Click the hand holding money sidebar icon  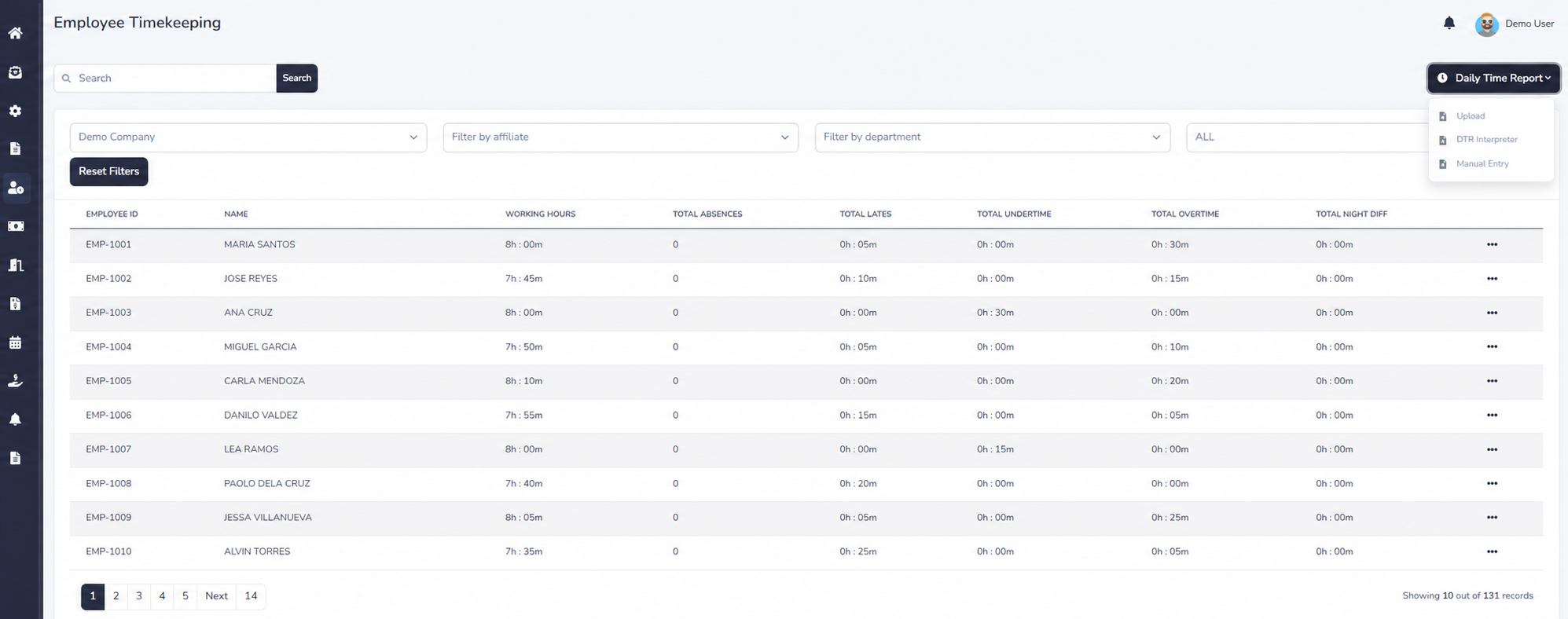point(15,381)
